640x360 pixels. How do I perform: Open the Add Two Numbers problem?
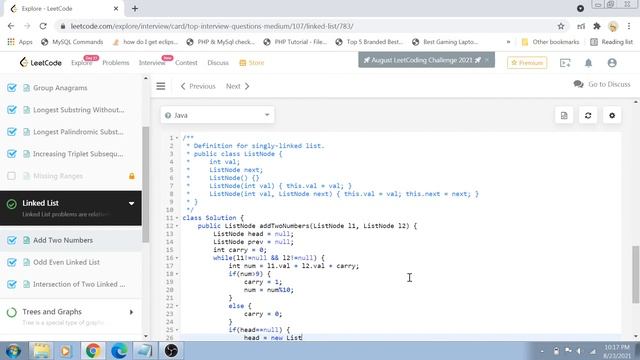pyautogui.click(x=63, y=240)
